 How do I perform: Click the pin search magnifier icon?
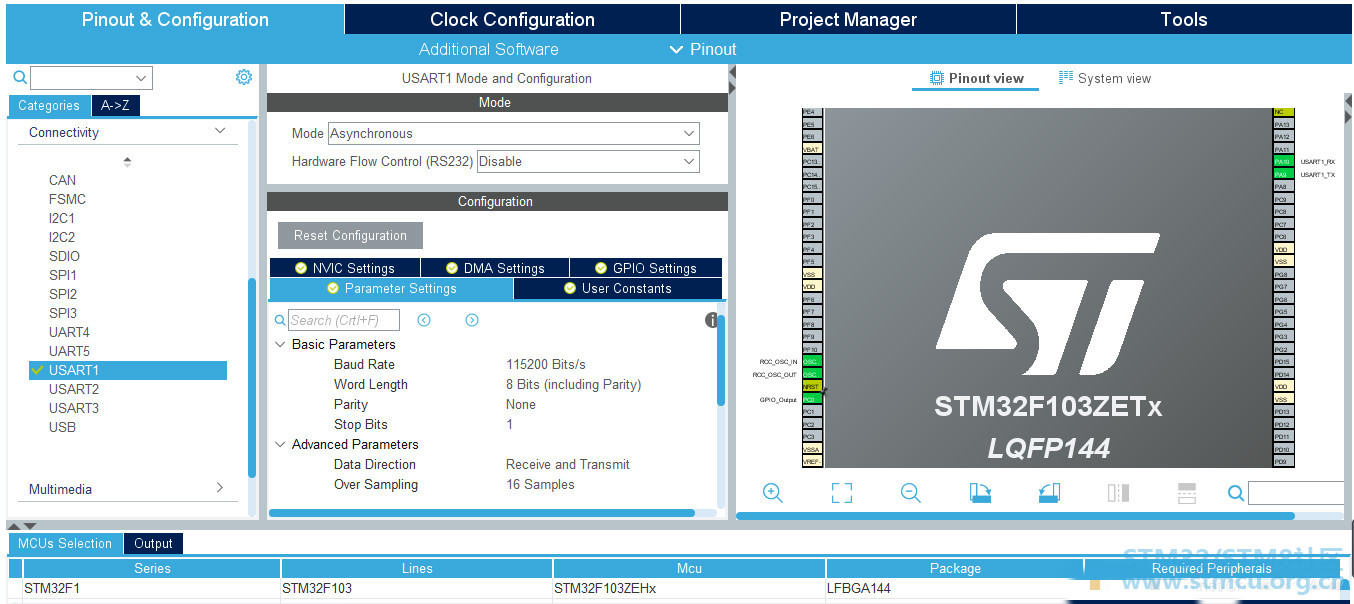pyautogui.click(x=1236, y=493)
